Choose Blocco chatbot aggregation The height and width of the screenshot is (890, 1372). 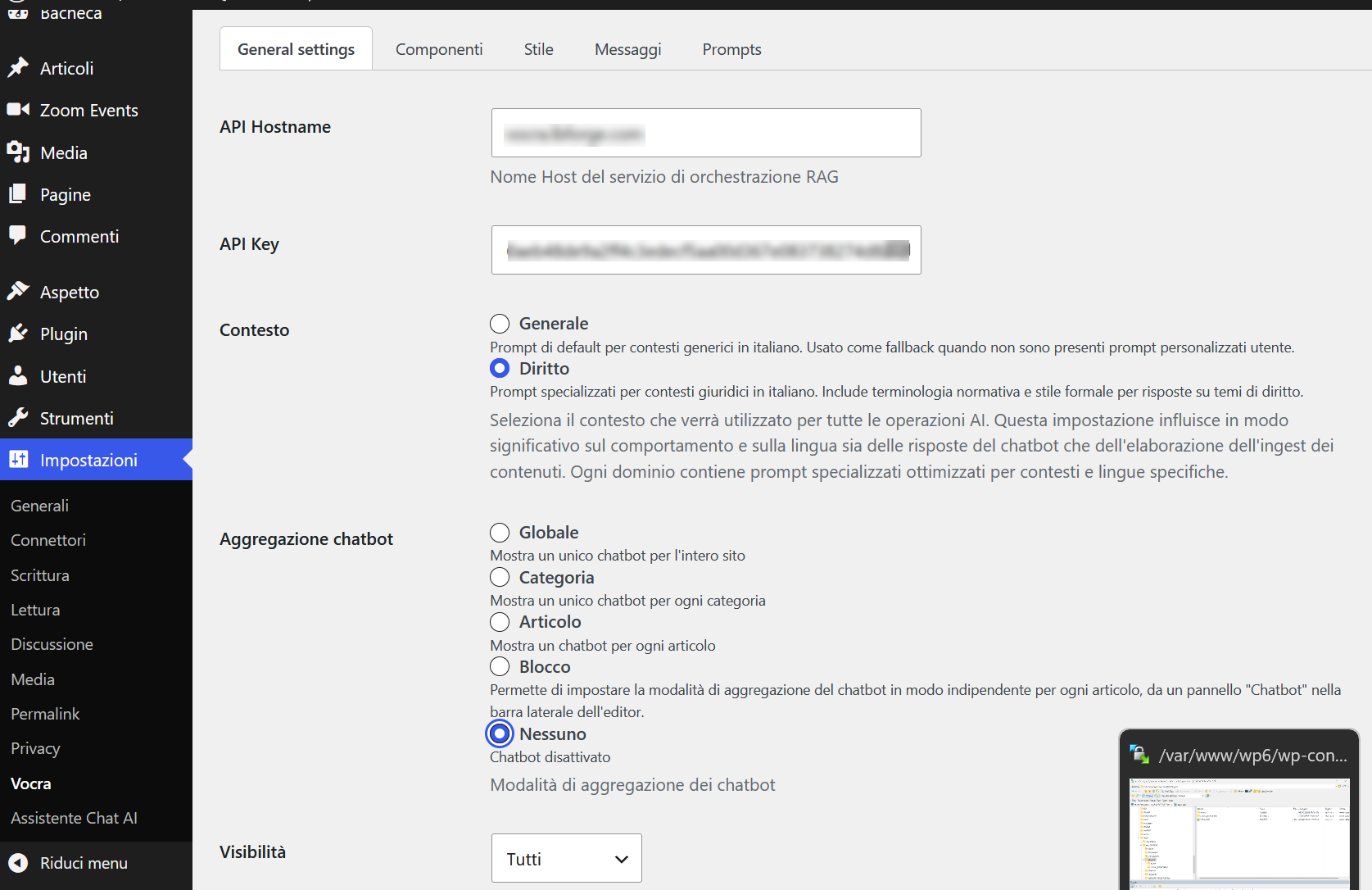click(500, 667)
